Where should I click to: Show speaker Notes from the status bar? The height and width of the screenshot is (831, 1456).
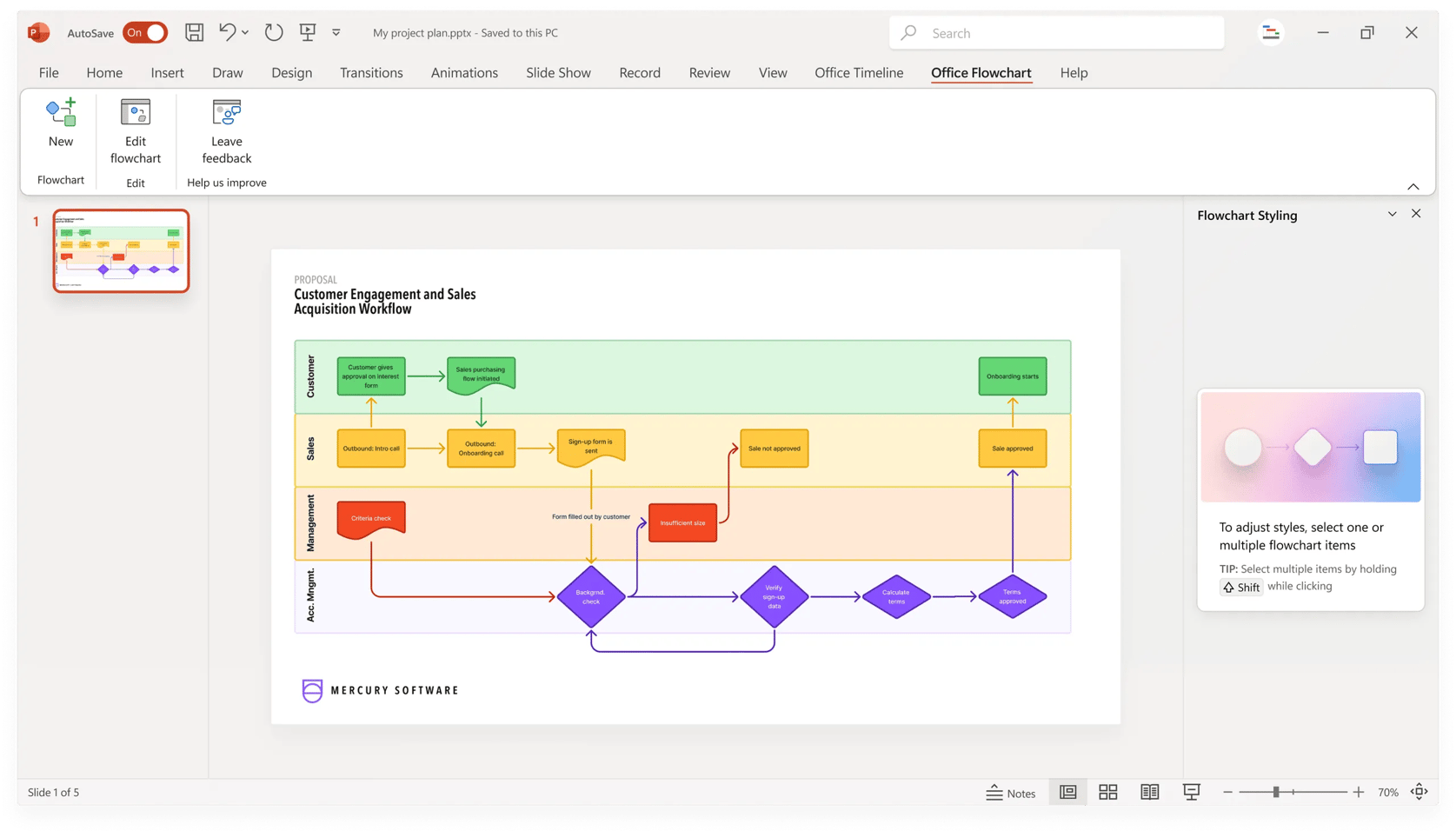(1011, 792)
